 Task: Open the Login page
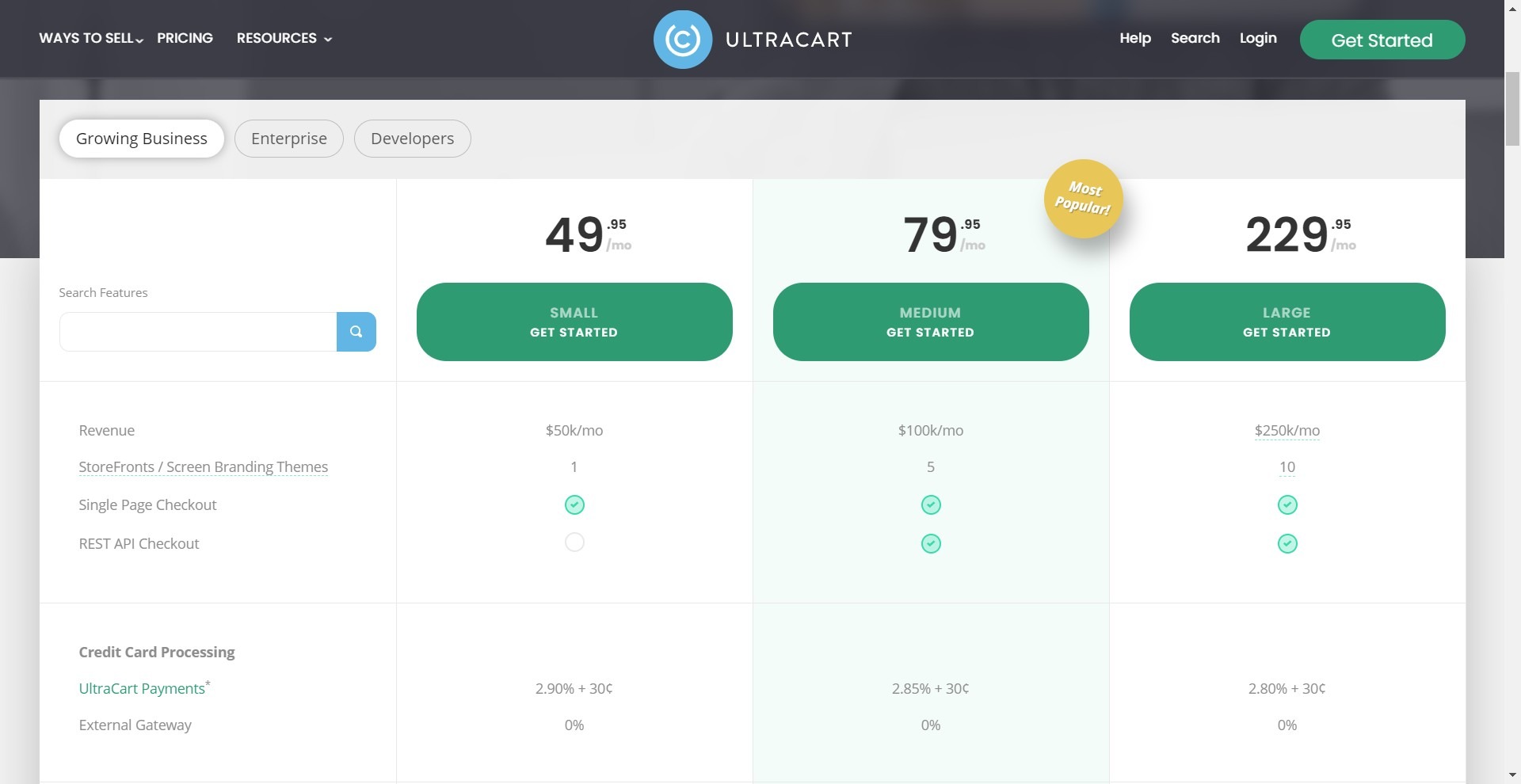pos(1258,38)
